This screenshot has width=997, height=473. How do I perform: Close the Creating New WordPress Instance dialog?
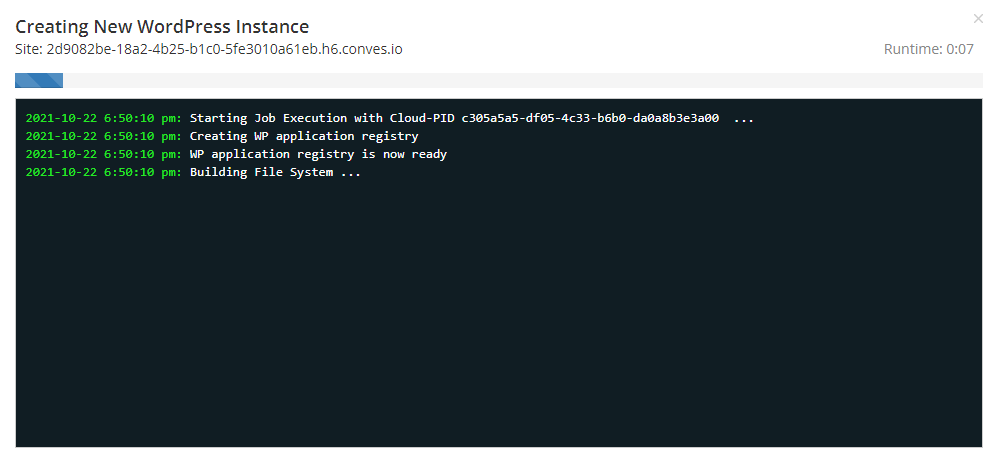978,18
